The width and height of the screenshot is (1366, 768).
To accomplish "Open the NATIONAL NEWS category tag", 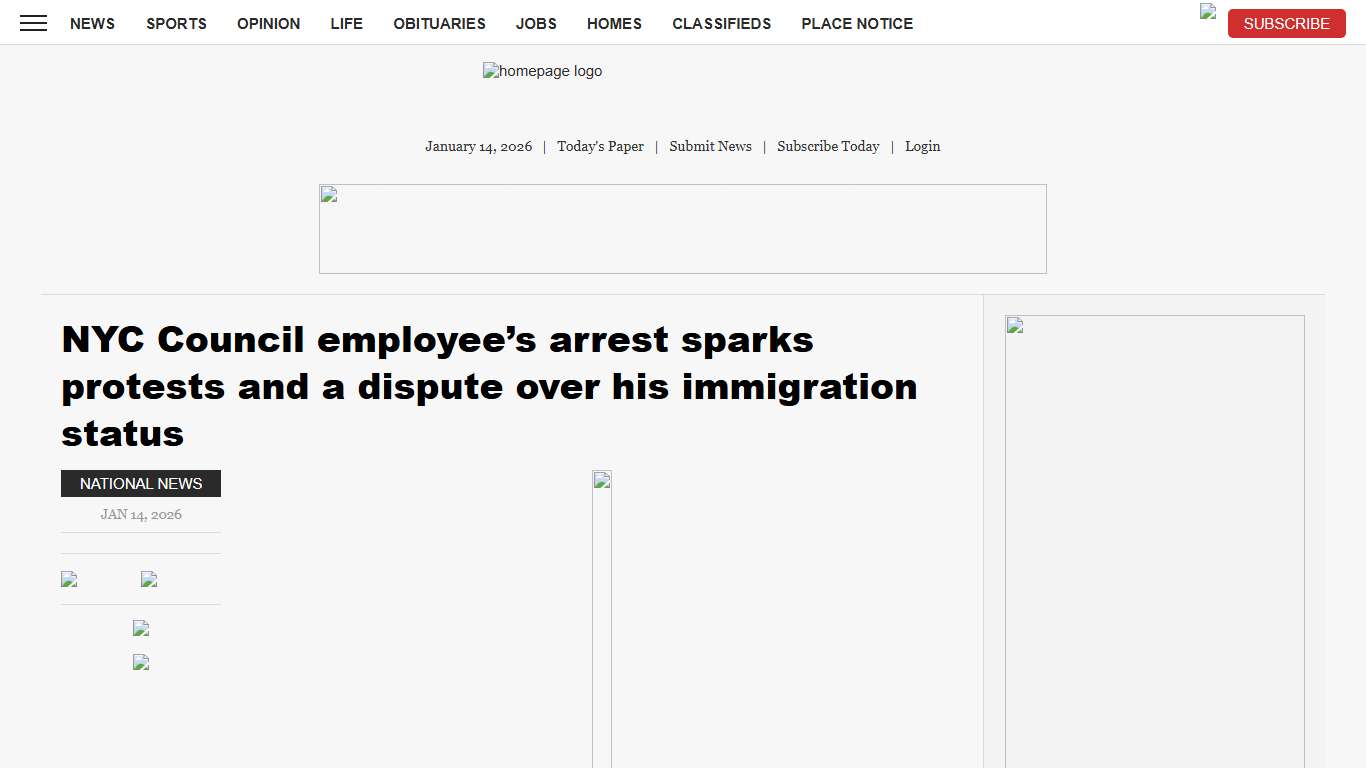I will [140, 483].
